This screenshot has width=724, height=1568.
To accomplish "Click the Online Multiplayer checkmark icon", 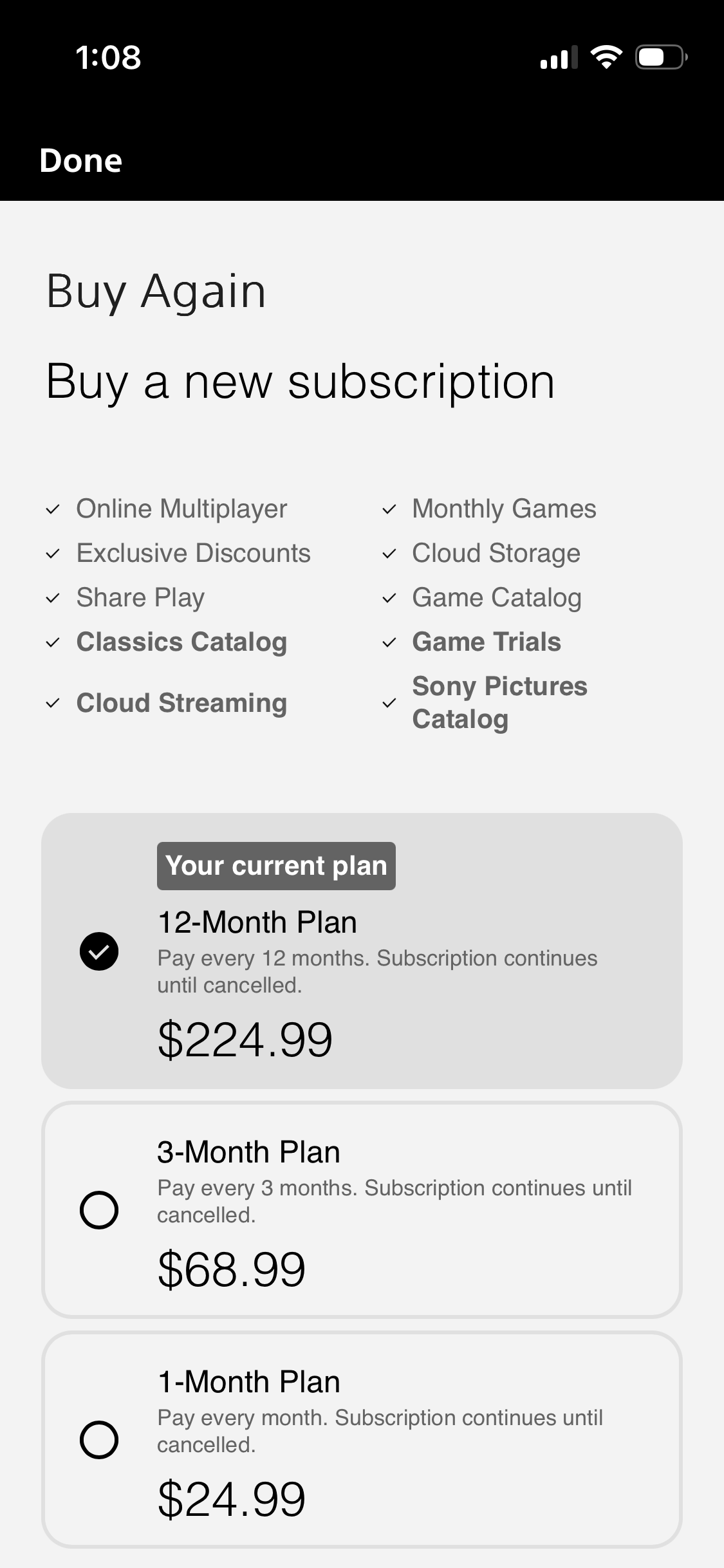I will point(53,509).
